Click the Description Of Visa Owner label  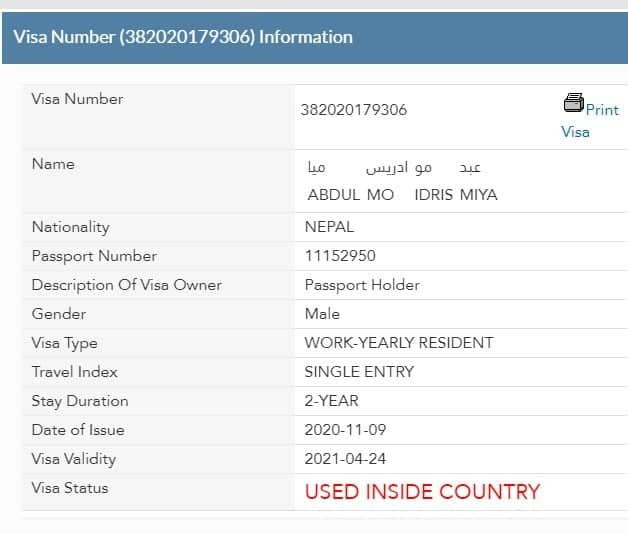pos(127,285)
